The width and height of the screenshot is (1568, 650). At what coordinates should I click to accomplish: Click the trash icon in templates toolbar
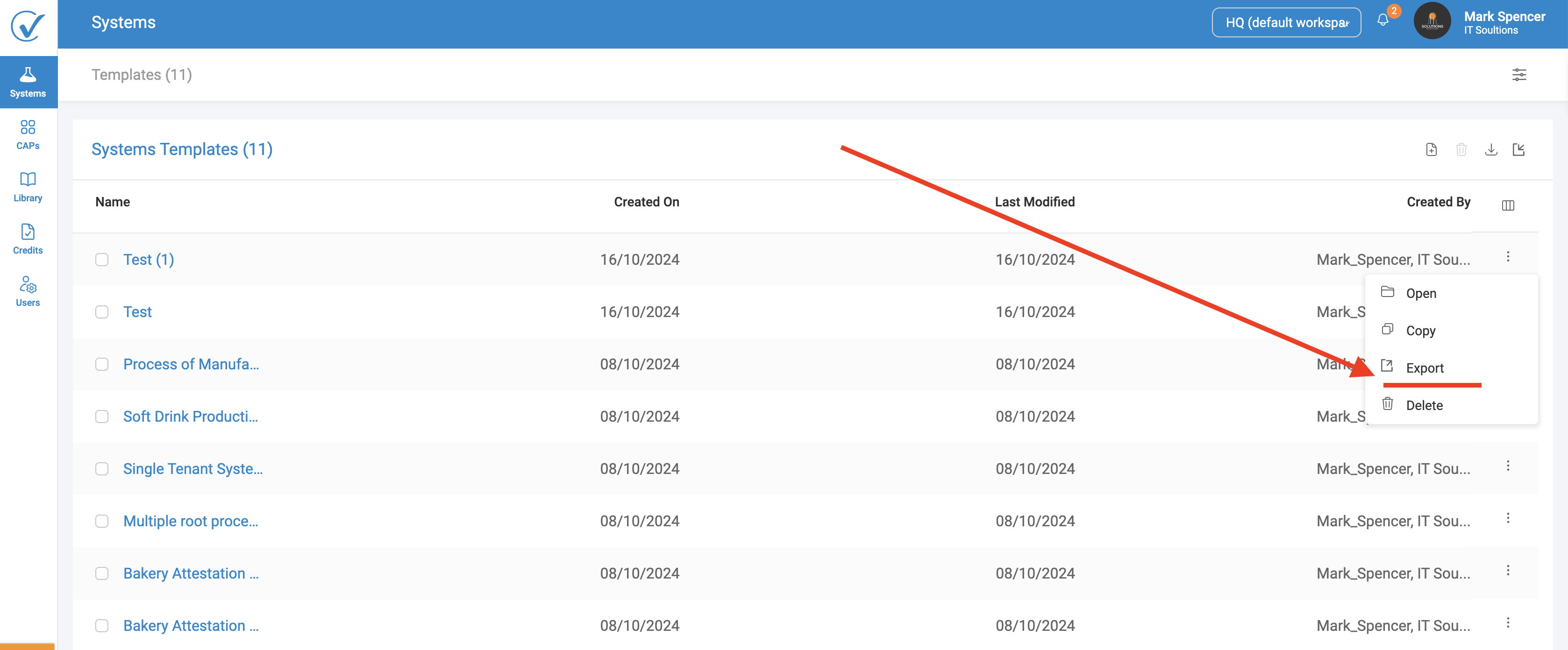click(x=1461, y=150)
